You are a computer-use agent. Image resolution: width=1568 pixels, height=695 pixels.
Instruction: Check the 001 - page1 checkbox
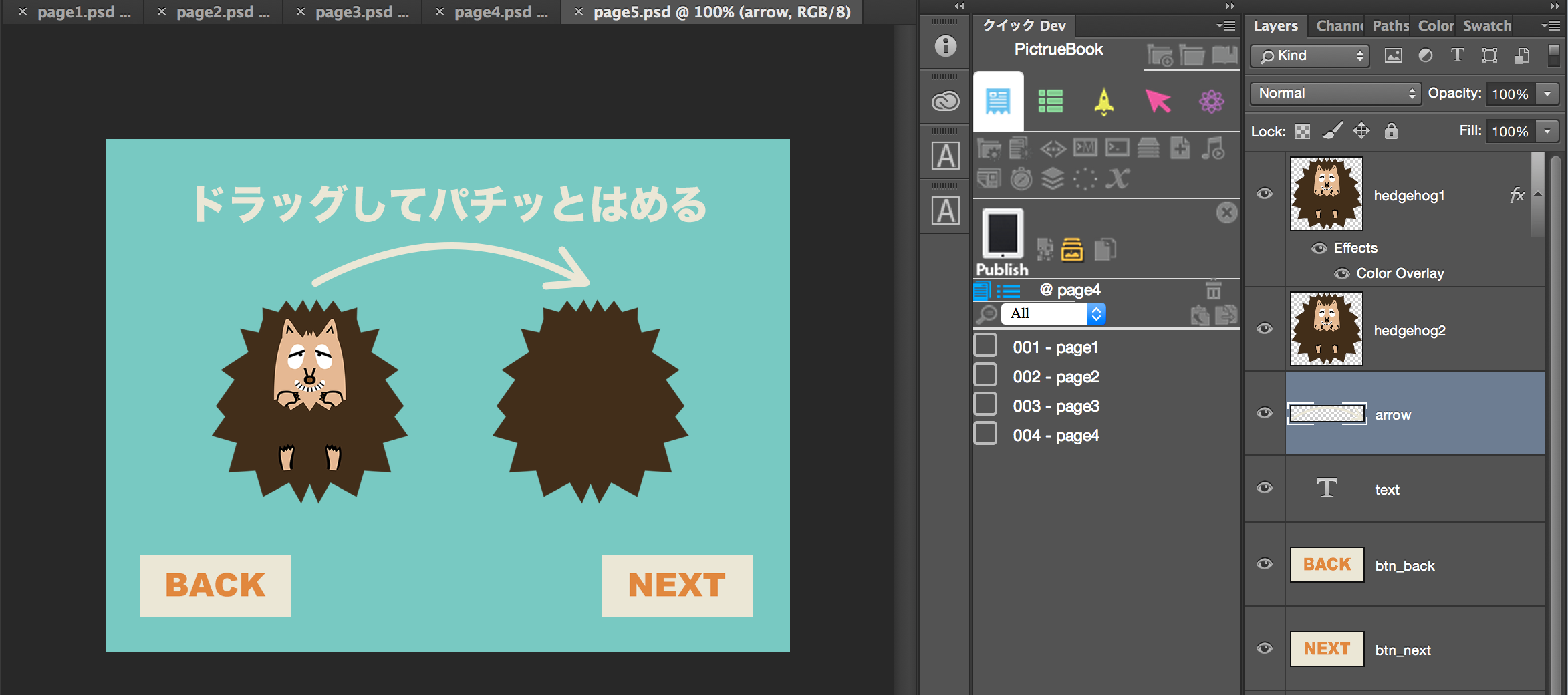point(985,345)
